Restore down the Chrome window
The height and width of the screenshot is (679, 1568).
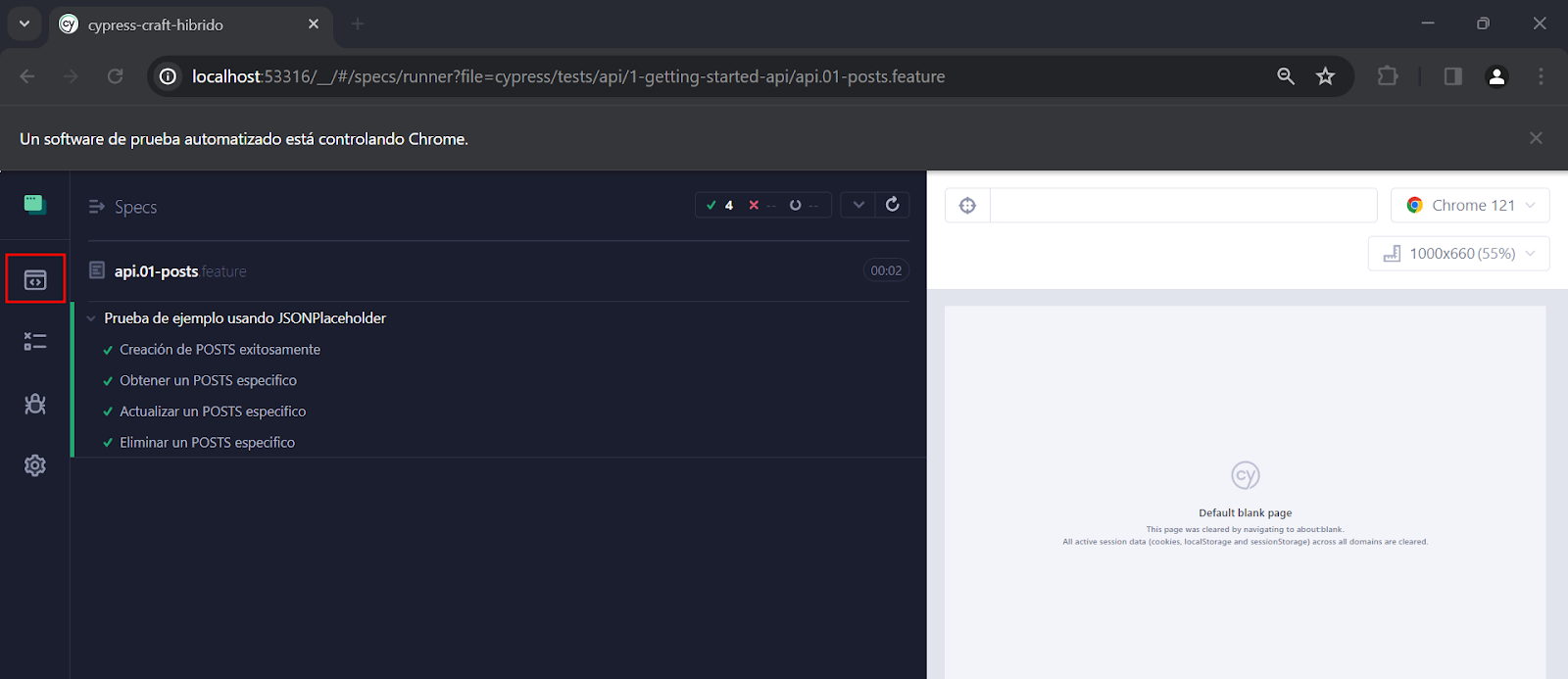click(x=1484, y=24)
